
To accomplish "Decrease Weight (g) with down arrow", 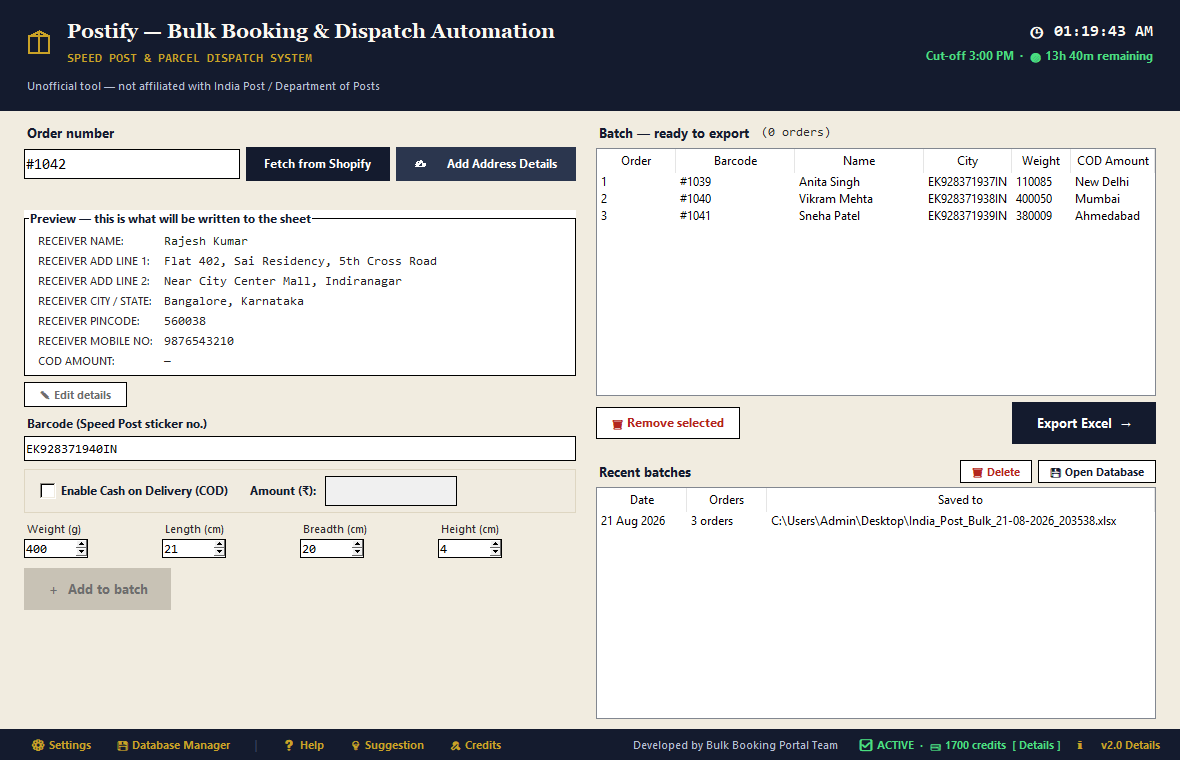I will coord(81,553).
